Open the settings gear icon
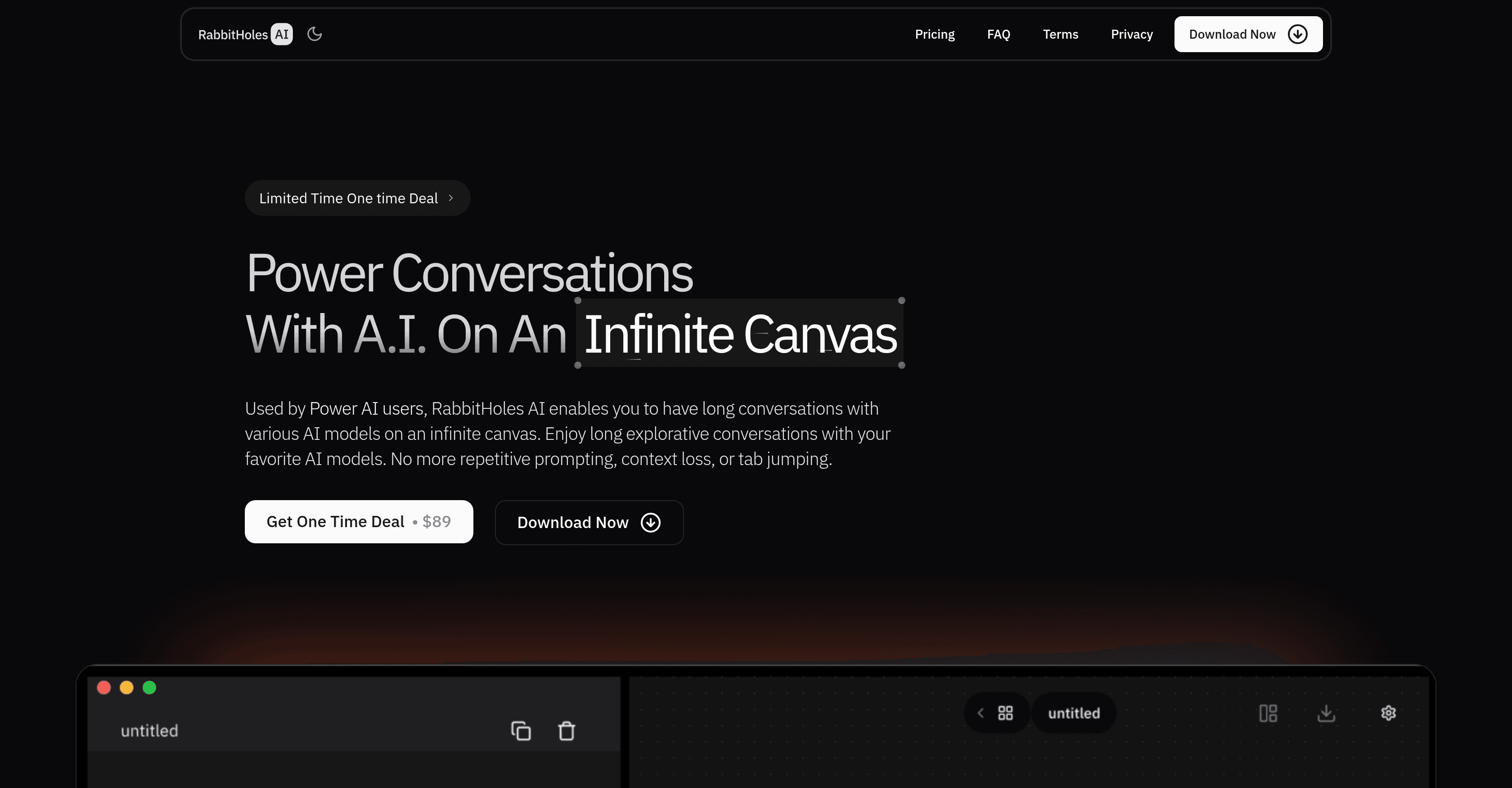This screenshot has width=1512, height=788. tap(1388, 713)
